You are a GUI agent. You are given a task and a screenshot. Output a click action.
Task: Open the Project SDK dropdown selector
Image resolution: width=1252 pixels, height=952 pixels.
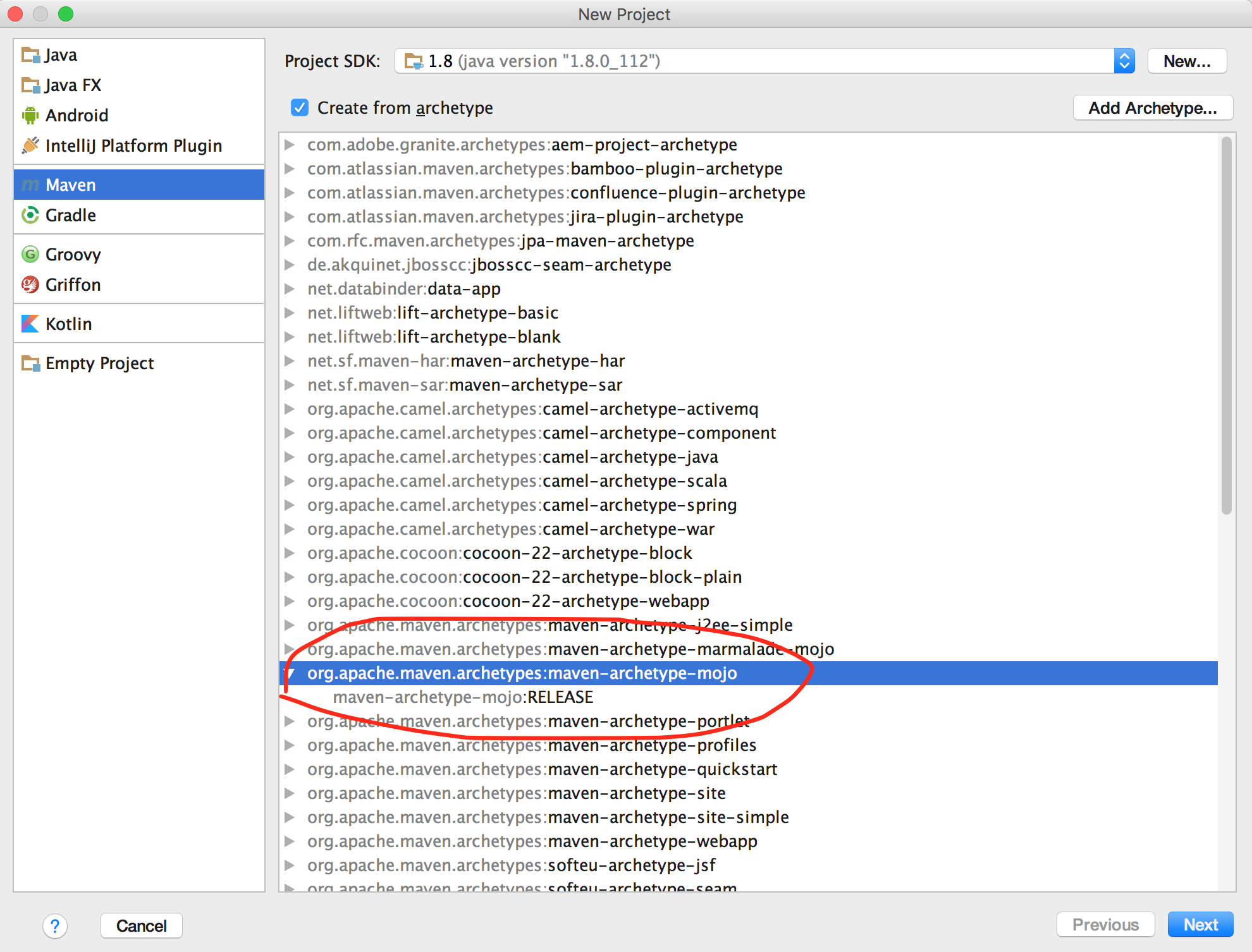point(1123,60)
